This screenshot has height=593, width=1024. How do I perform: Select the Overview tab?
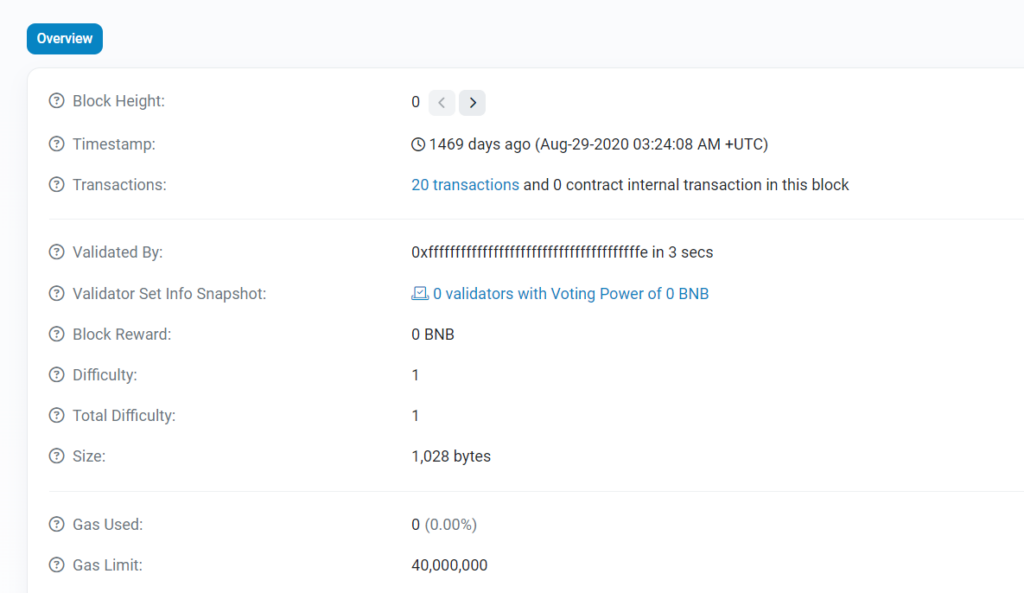pos(65,39)
